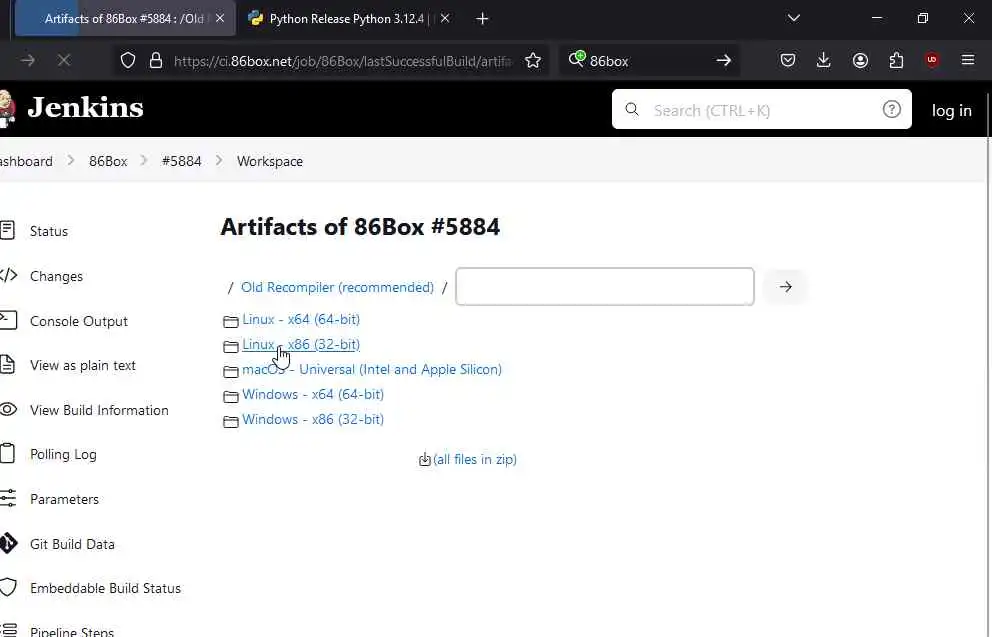
Task: Open a new browser tab
Action: (x=482, y=19)
